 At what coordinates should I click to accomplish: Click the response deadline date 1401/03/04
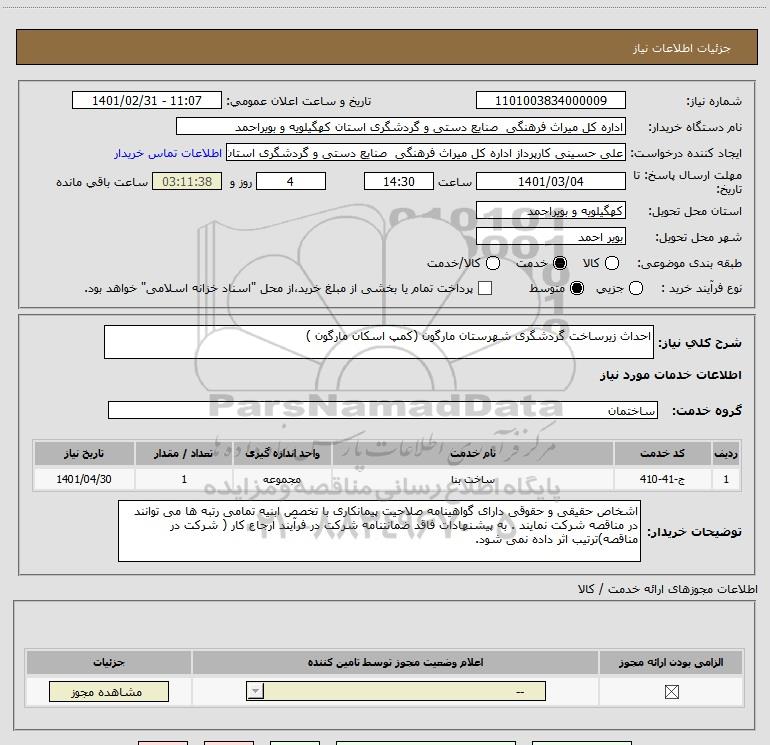tap(550, 181)
